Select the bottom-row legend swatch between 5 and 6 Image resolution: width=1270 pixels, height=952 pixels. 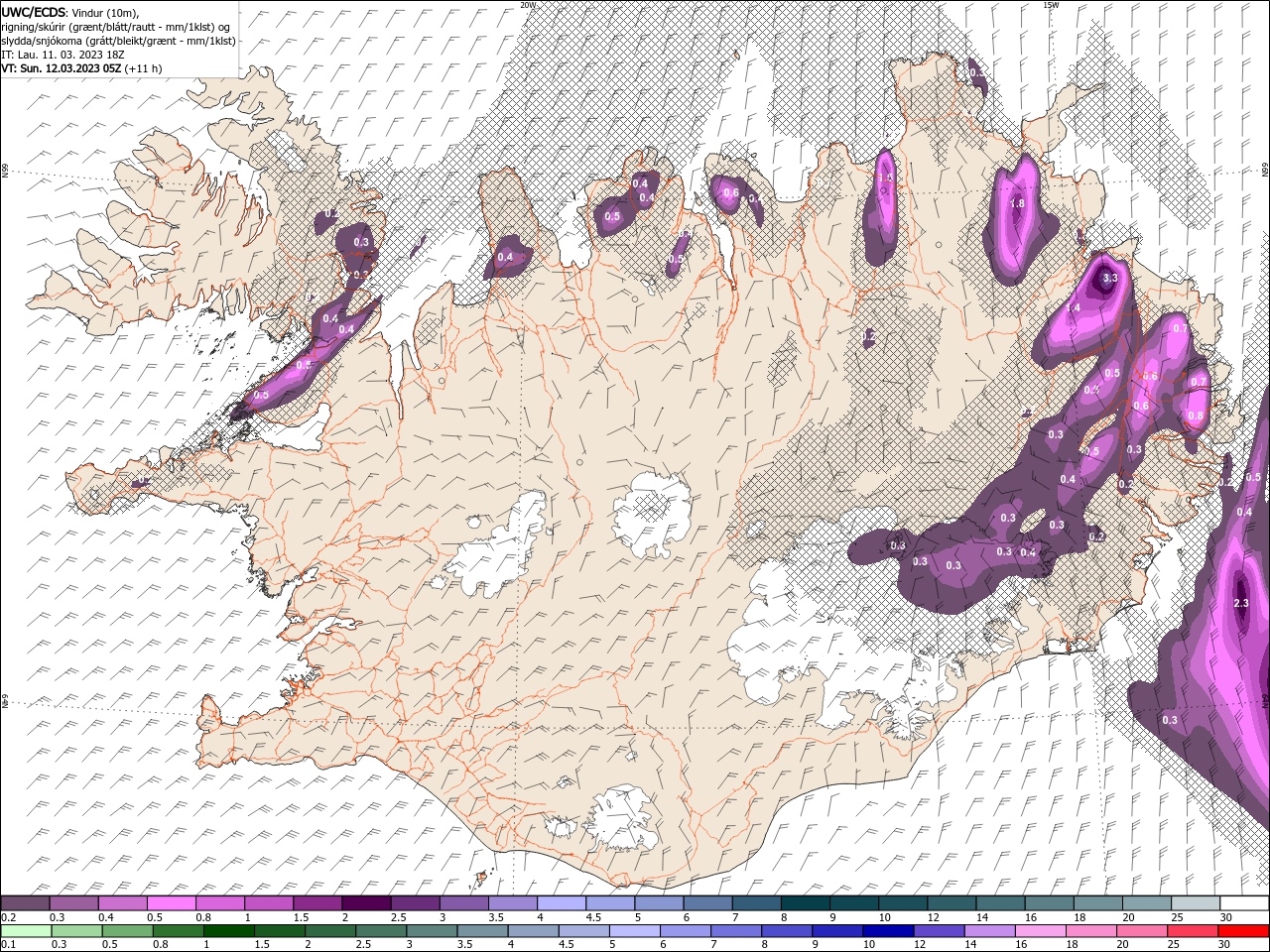[x=636, y=931]
